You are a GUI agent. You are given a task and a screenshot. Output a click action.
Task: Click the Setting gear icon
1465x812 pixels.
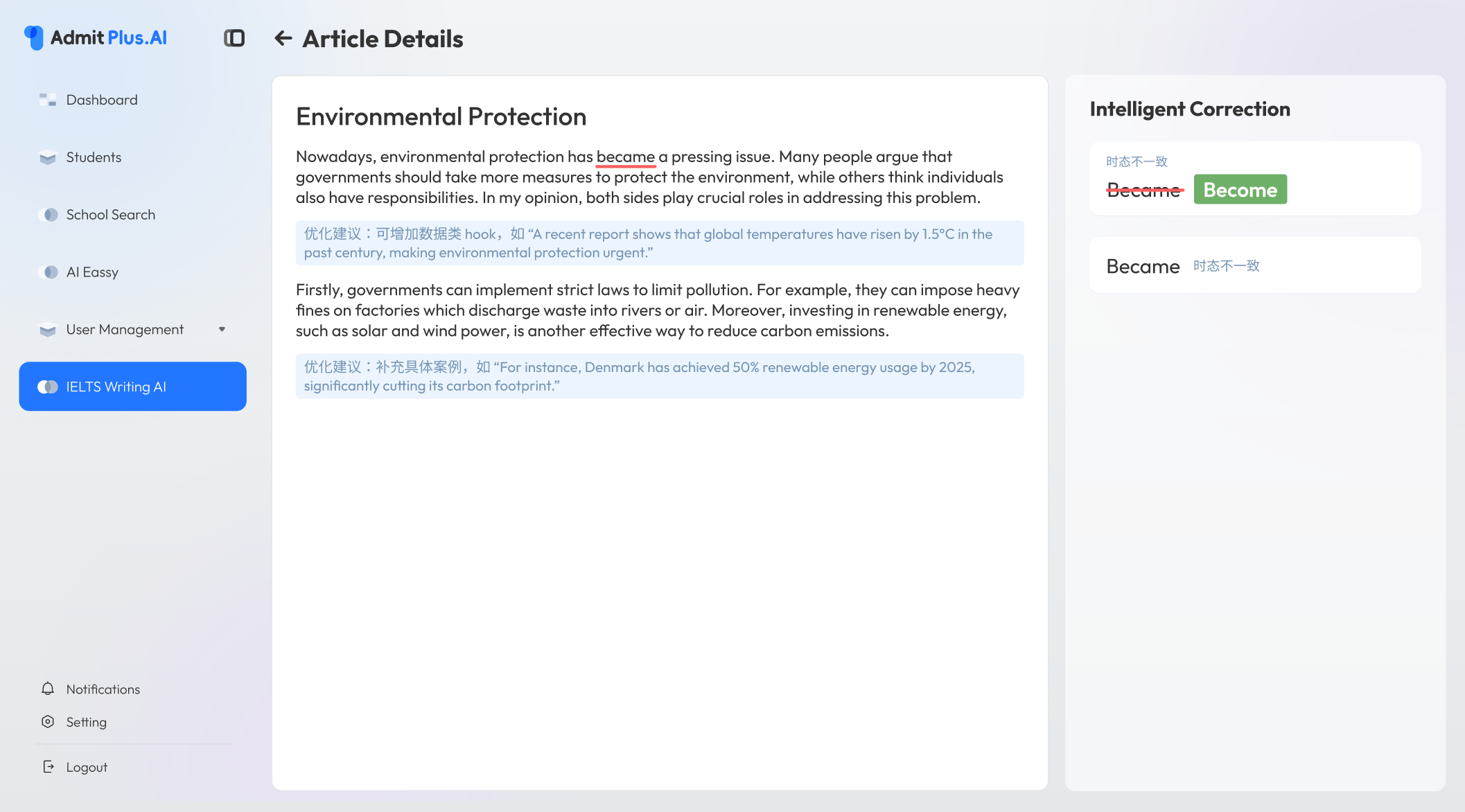pos(48,722)
